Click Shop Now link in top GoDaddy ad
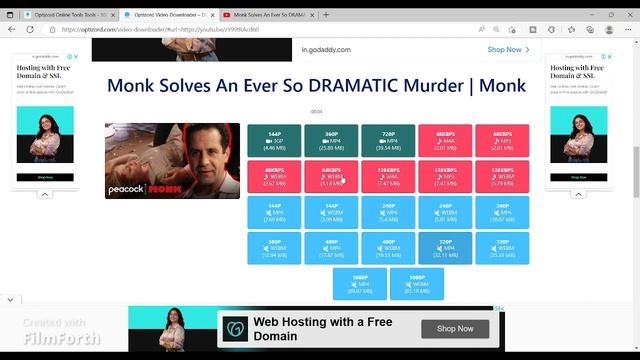 coord(508,49)
